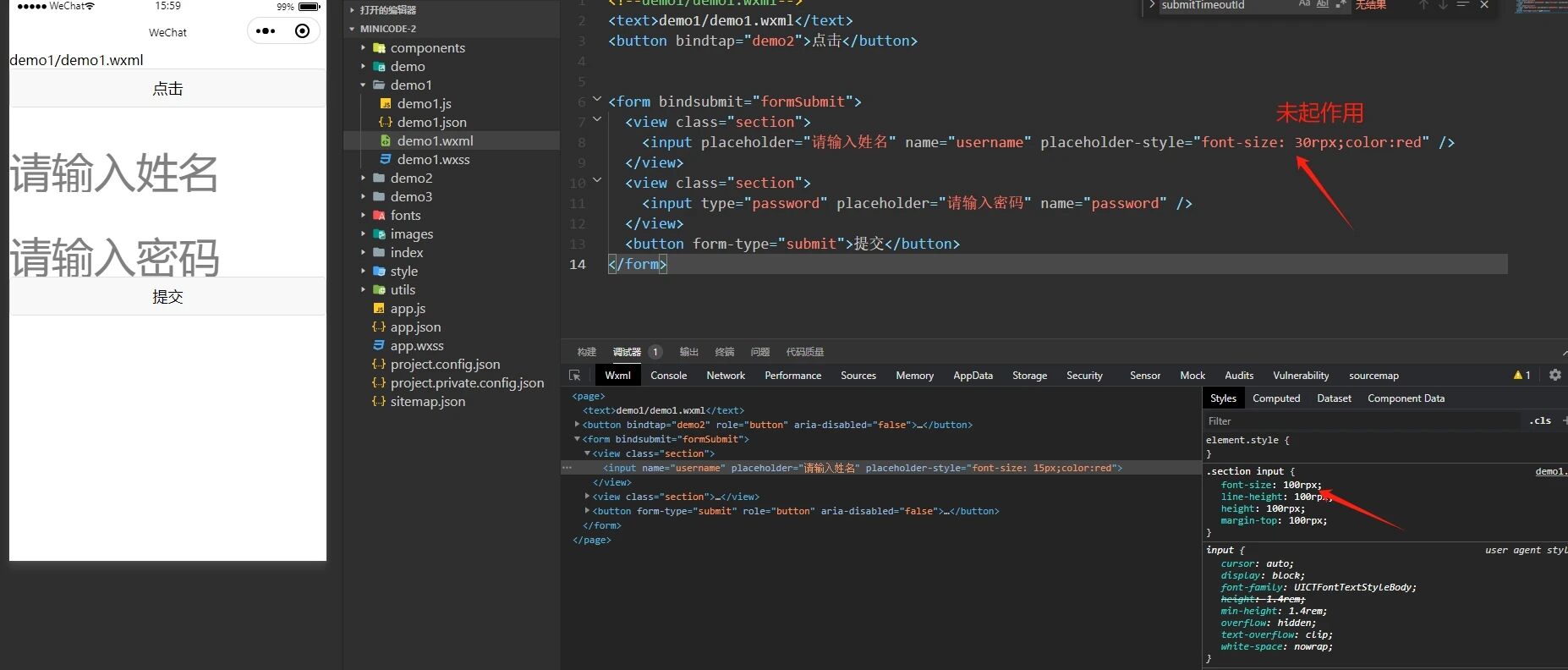Switch to the Network tab
The image size is (1568, 670).
point(726,376)
